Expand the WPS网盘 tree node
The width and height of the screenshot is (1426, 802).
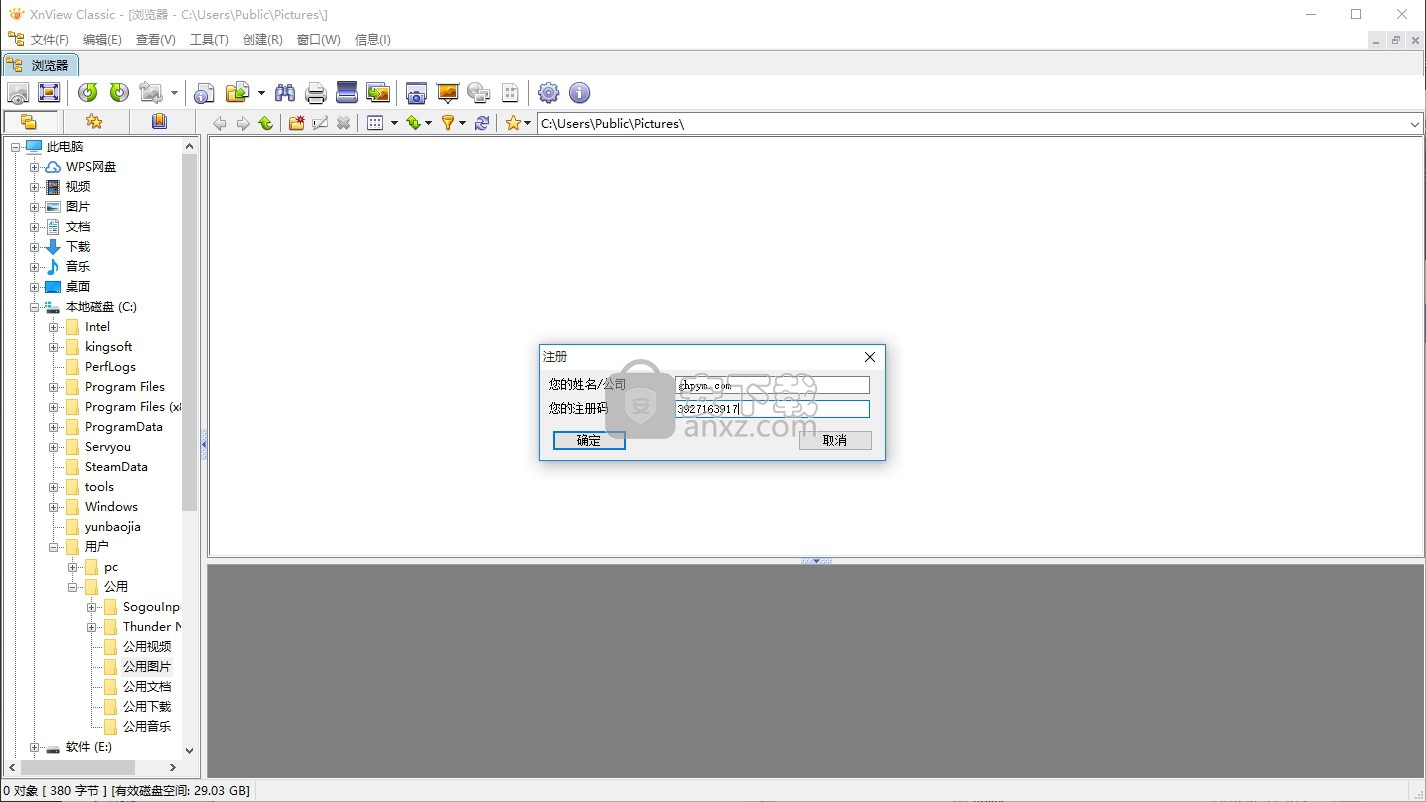[x=34, y=167]
